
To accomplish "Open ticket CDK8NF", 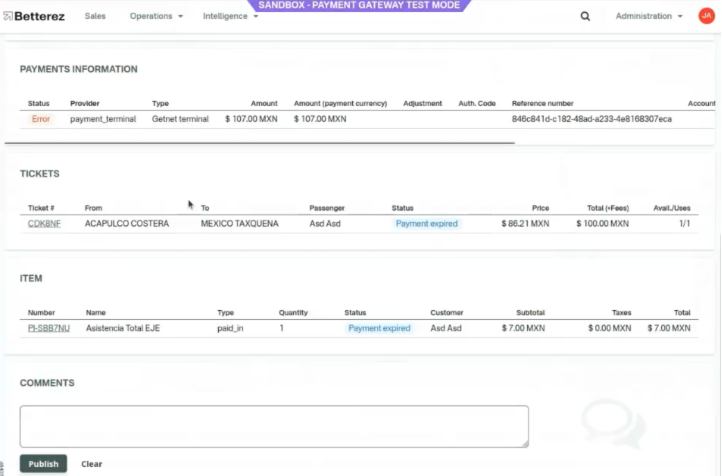I will point(44,224).
